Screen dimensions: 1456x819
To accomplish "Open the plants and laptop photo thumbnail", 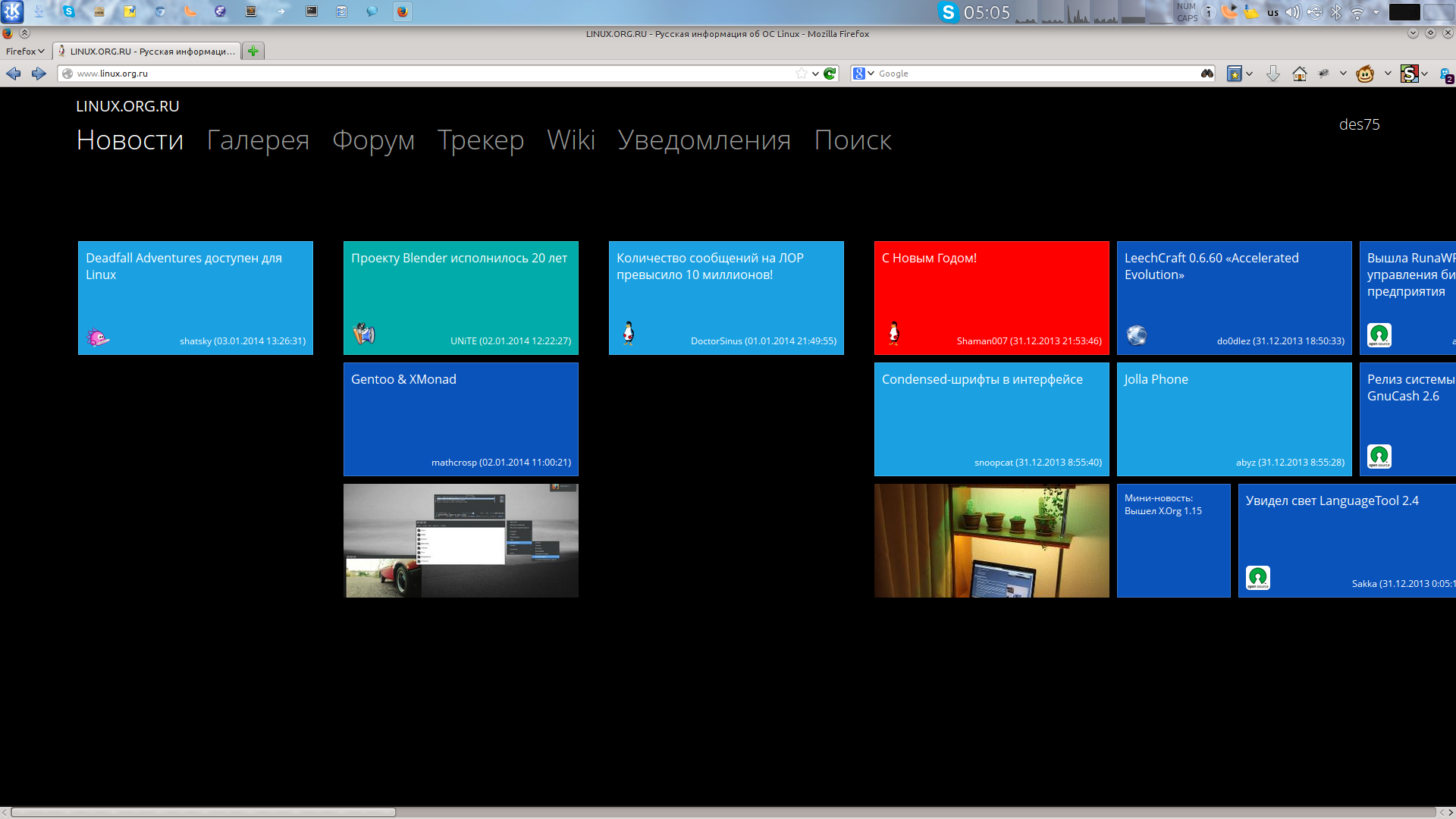I will click(x=992, y=541).
